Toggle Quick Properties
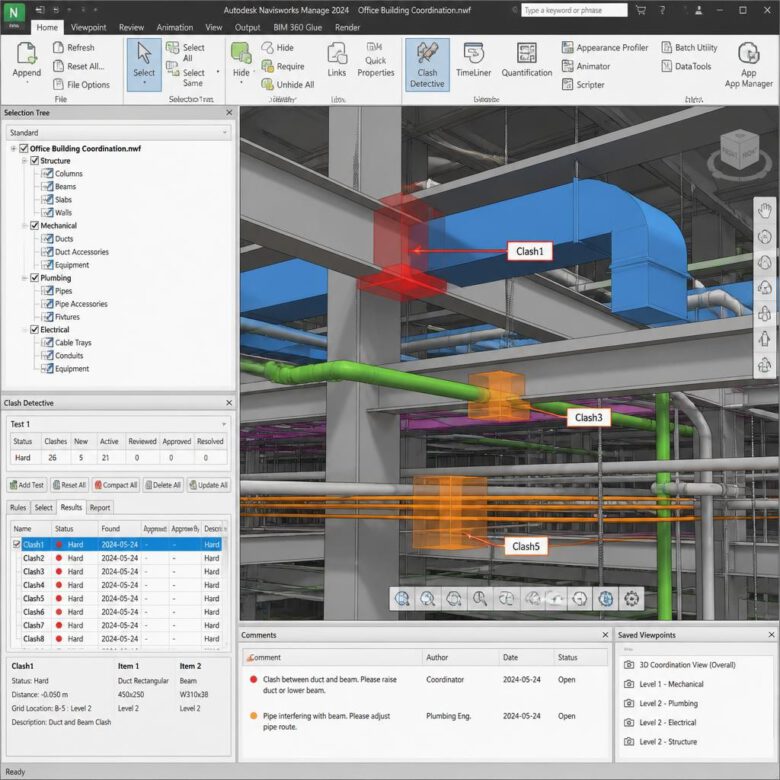 point(376,60)
